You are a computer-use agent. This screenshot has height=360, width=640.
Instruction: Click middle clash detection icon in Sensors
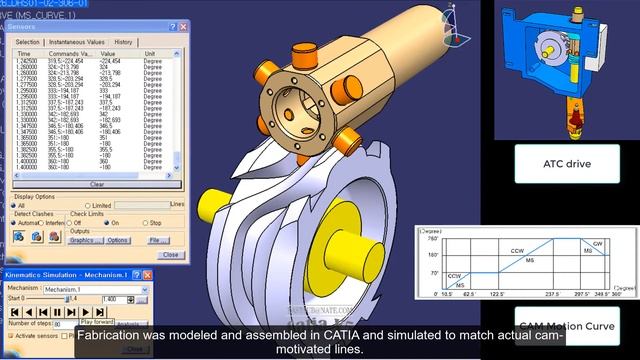coord(36,237)
